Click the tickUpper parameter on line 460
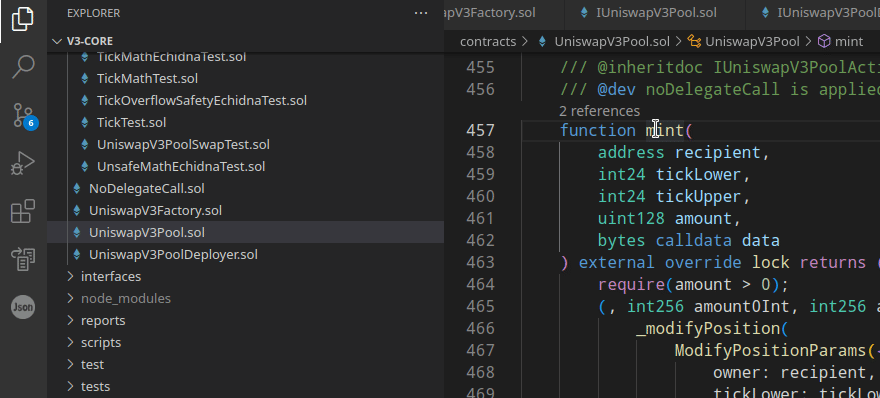Image resolution: width=880 pixels, height=398 pixels. point(698,196)
